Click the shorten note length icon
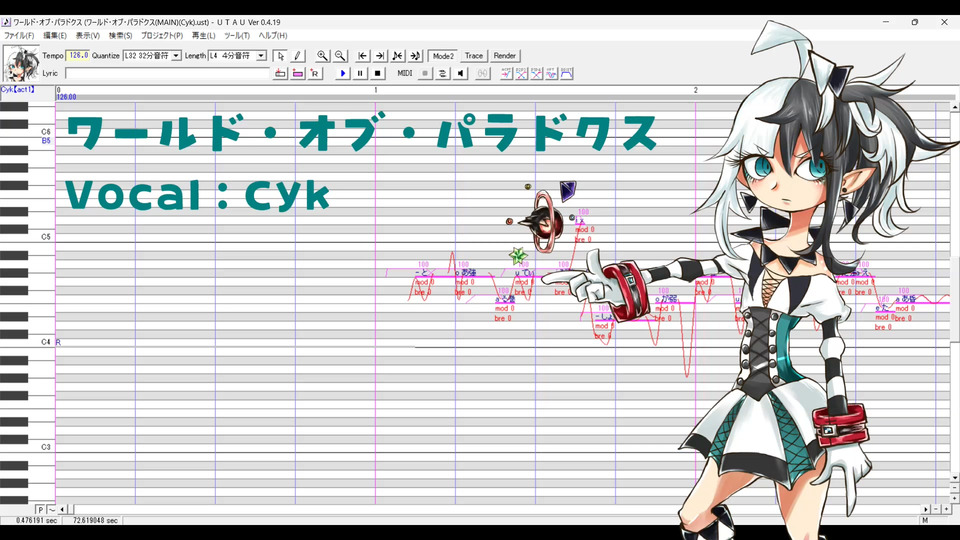 coord(397,56)
